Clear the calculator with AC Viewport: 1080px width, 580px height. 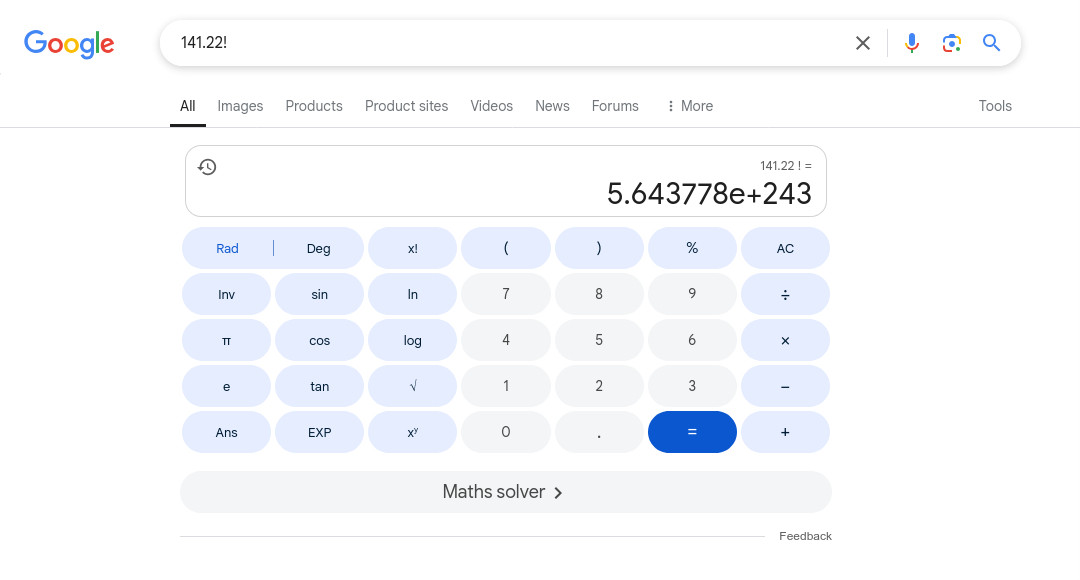[785, 248]
